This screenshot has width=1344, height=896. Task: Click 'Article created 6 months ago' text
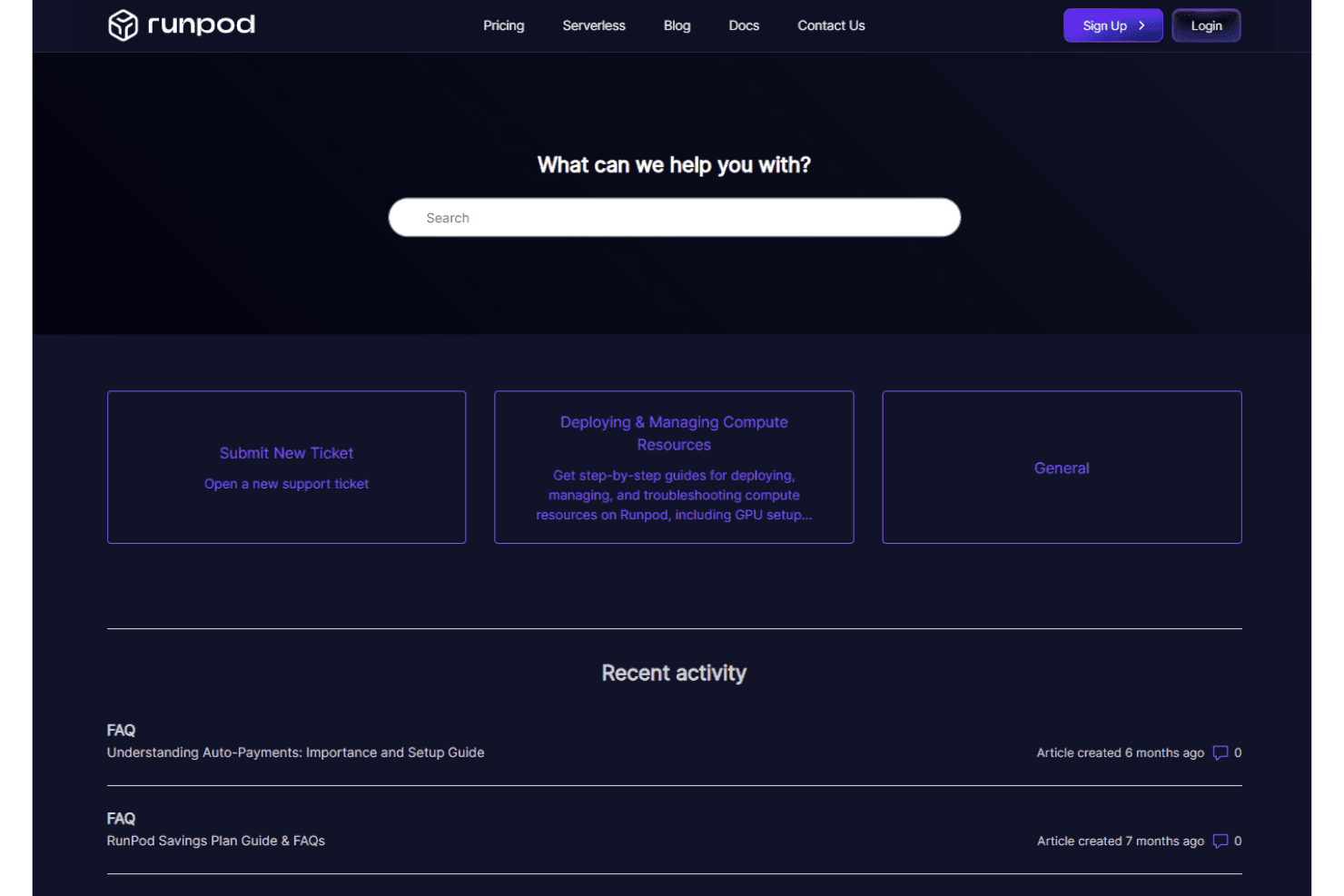coord(1120,753)
